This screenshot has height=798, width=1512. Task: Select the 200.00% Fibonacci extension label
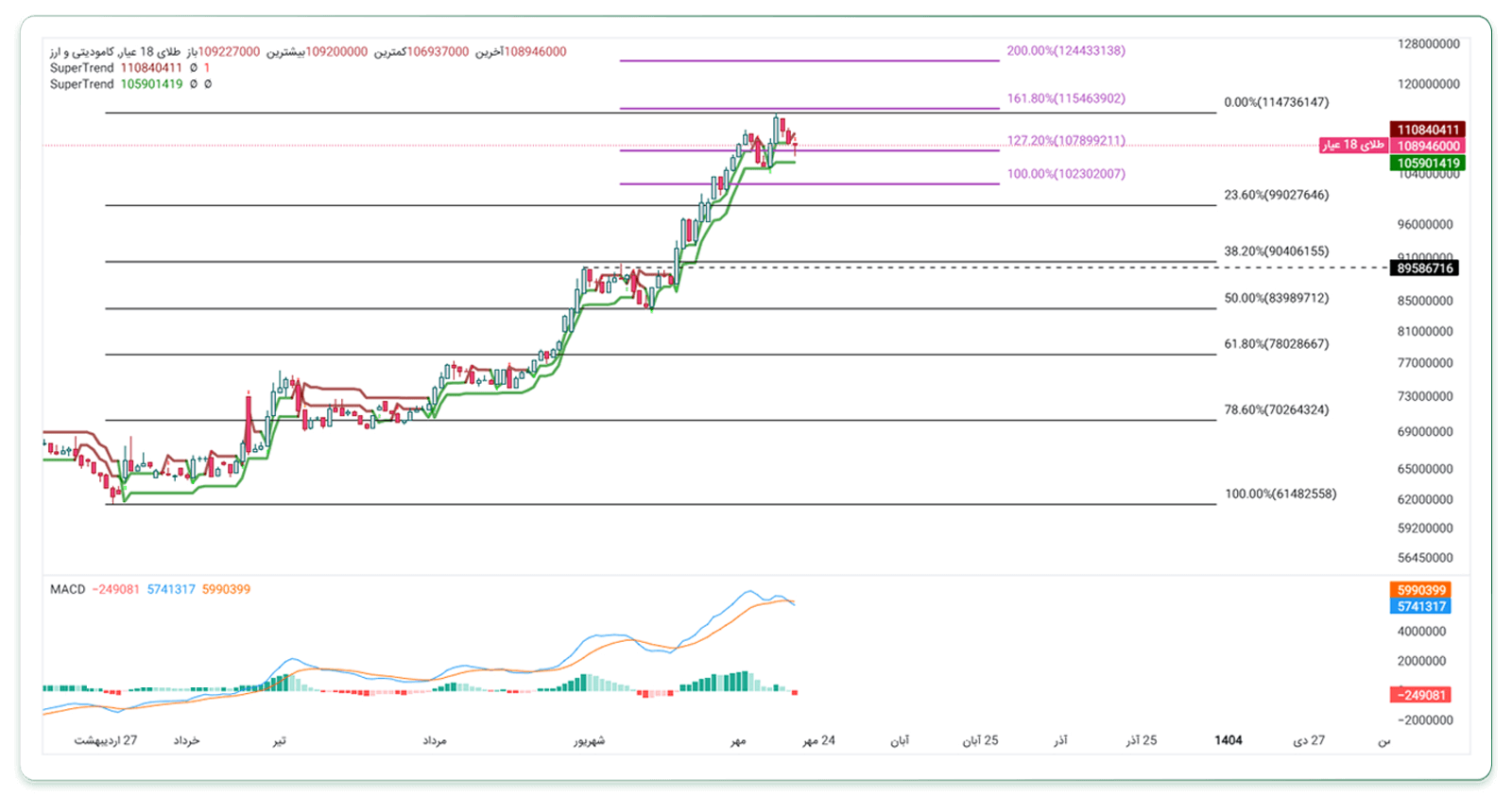[1065, 51]
